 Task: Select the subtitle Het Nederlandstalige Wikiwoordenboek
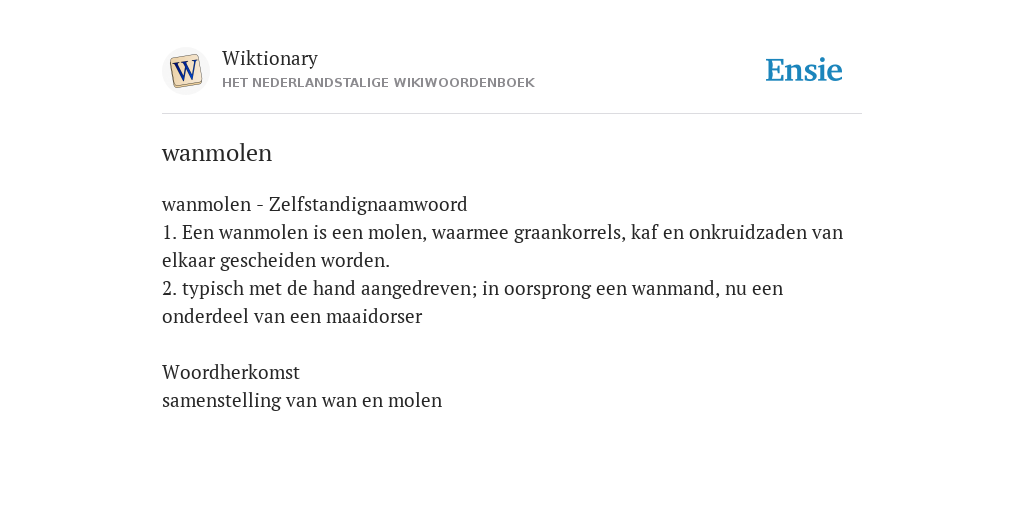[x=378, y=83]
